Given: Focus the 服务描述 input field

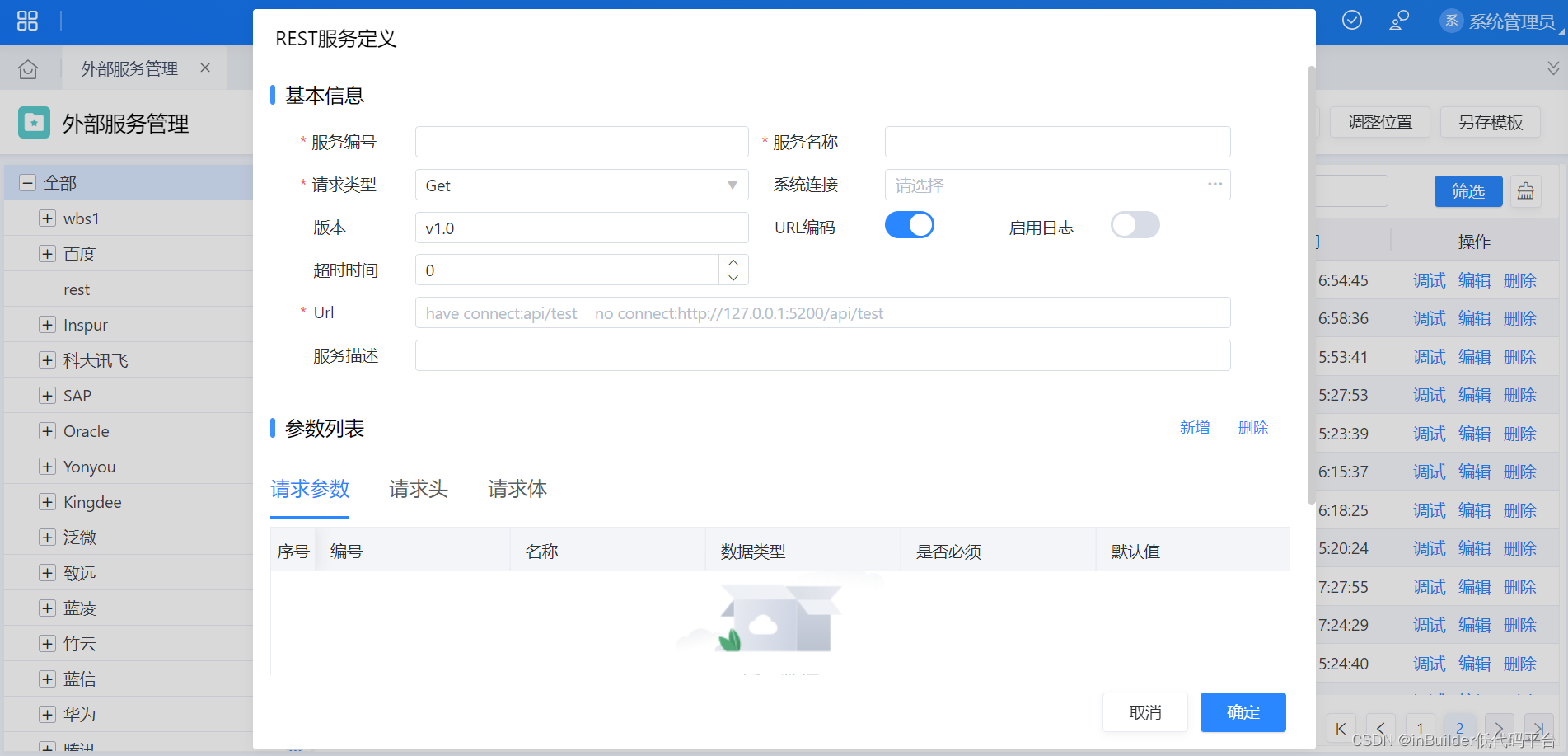Looking at the screenshot, I should pos(823,355).
